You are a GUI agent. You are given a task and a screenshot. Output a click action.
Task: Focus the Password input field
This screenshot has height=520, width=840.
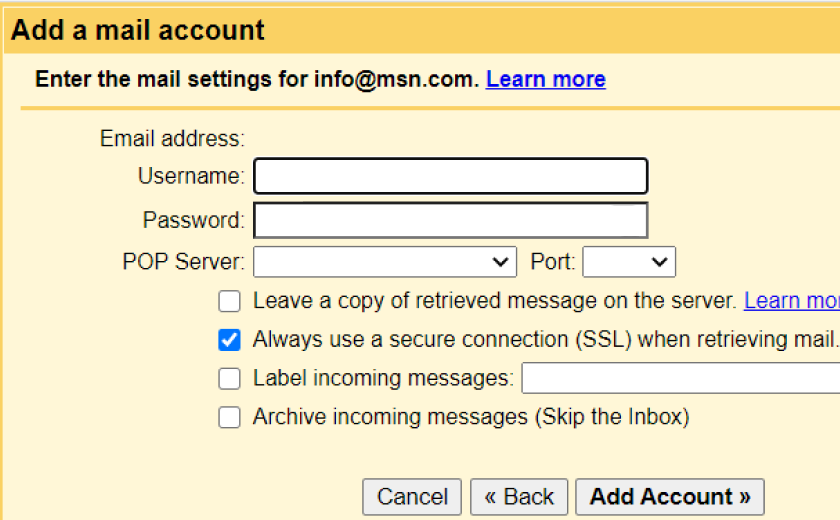point(451,220)
